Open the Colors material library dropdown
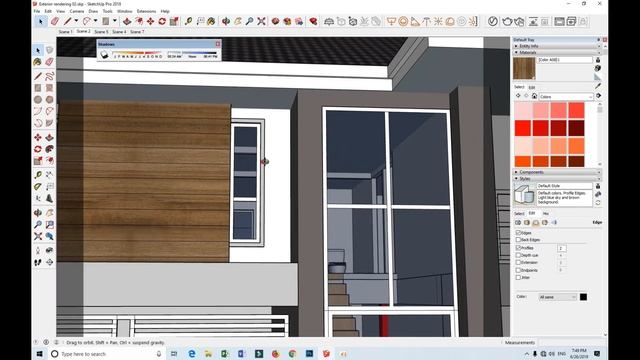Viewport: 640px width, 360px height. [566, 97]
